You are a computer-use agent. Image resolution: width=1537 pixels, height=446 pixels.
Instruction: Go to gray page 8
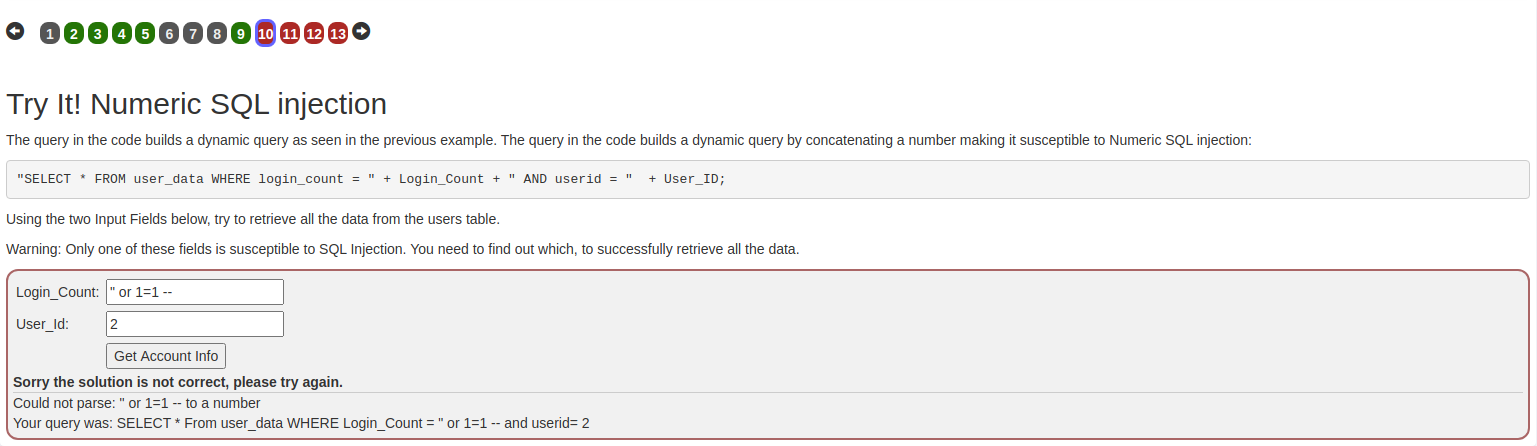tap(217, 34)
